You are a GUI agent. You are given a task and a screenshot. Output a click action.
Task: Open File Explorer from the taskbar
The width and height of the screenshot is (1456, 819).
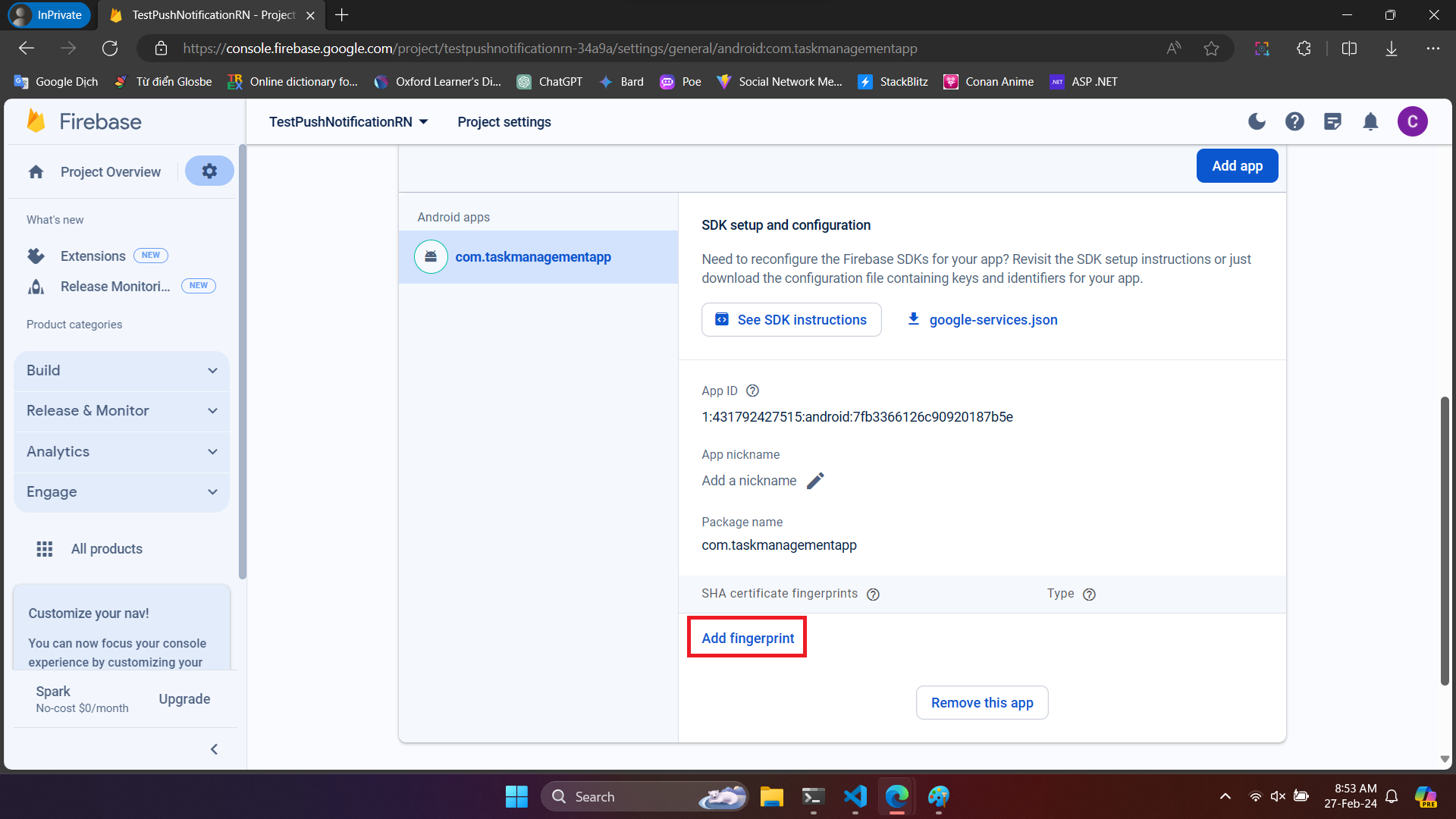click(x=772, y=797)
